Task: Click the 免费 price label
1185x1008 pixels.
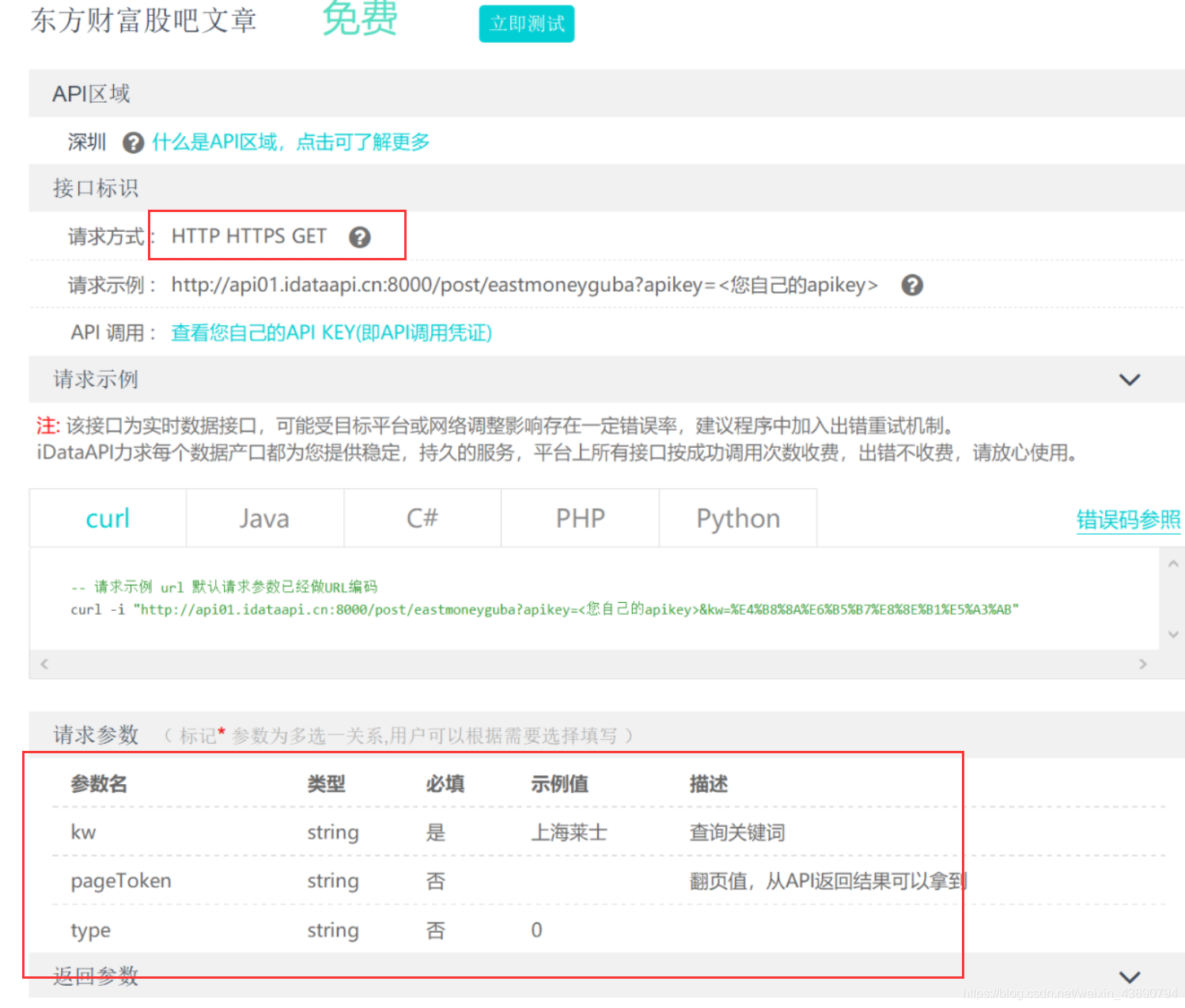Action: [360, 17]
